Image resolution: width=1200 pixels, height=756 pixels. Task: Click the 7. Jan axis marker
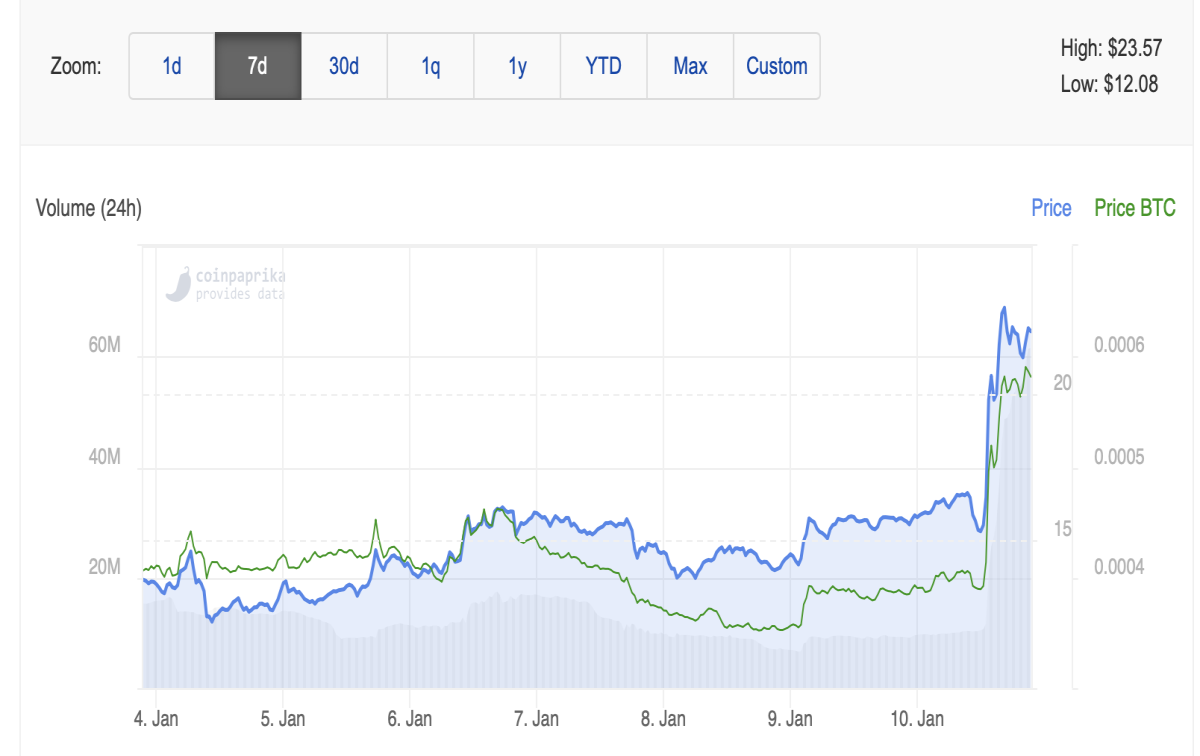(x=536, y=718)
